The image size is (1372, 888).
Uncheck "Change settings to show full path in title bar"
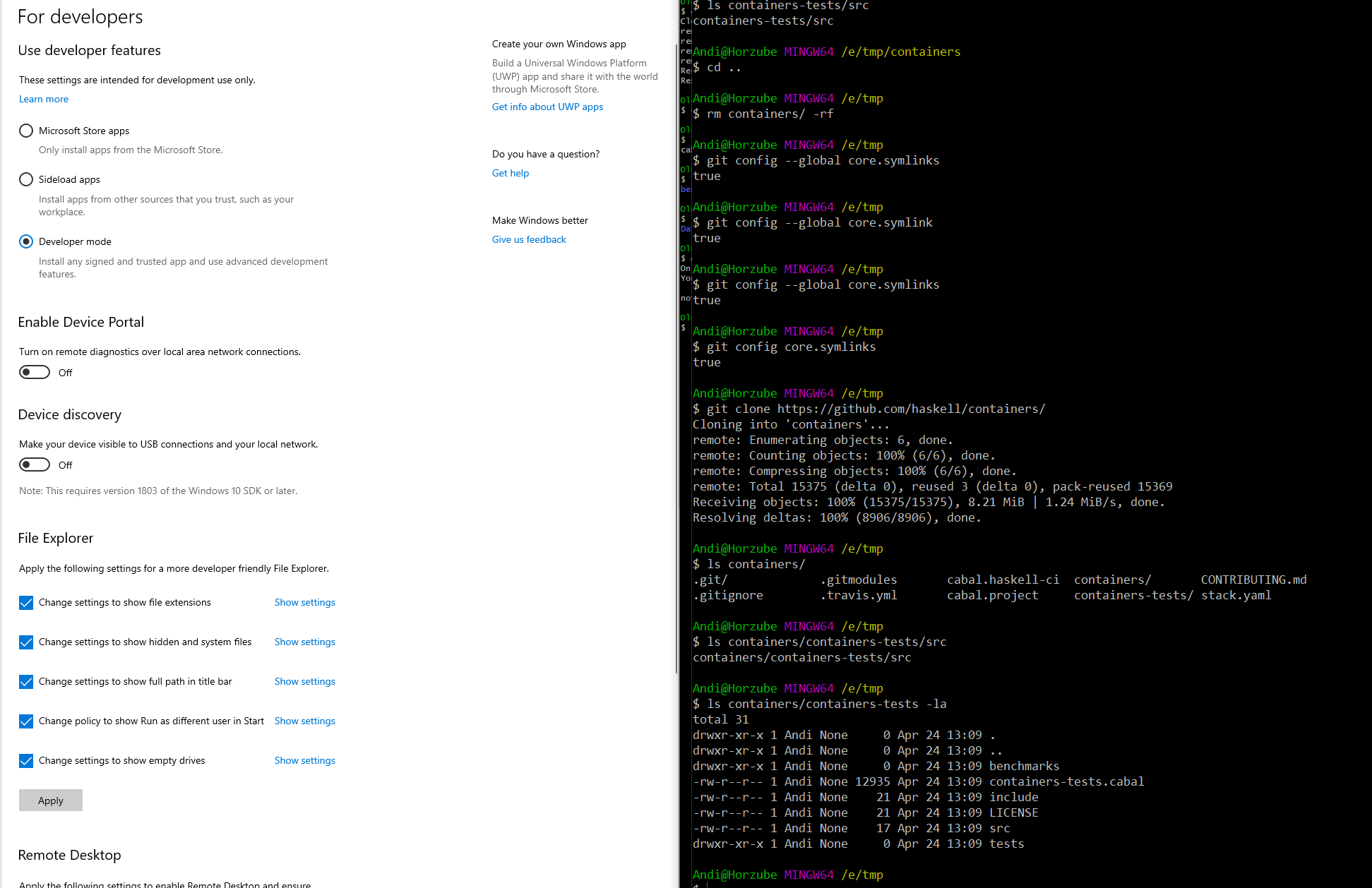tap(26, 682)
